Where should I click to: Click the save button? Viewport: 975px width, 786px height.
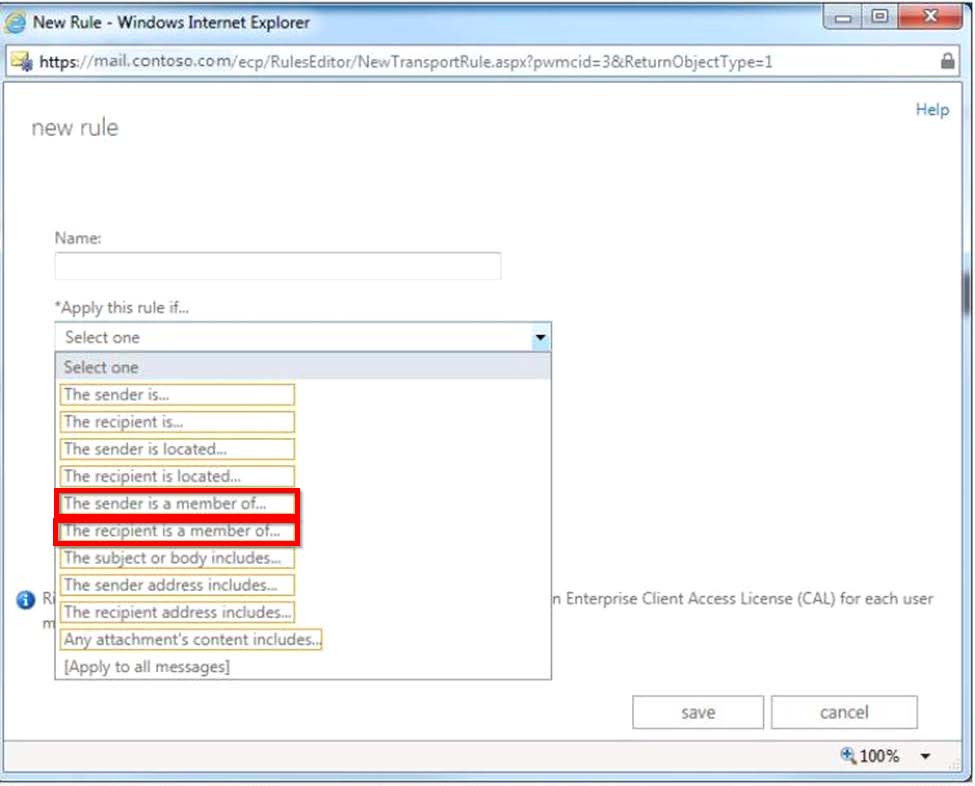(698, 712)
